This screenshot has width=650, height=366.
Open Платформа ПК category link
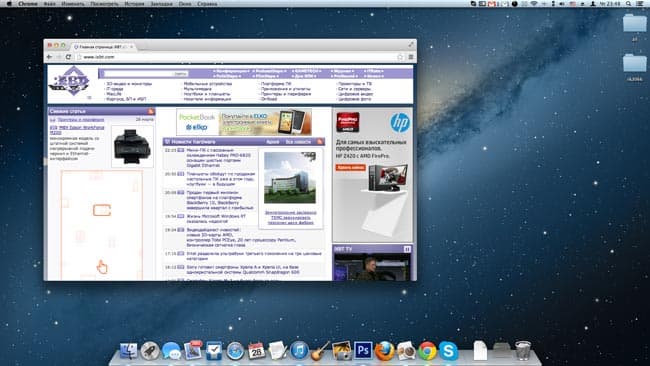tap(276, 84)
